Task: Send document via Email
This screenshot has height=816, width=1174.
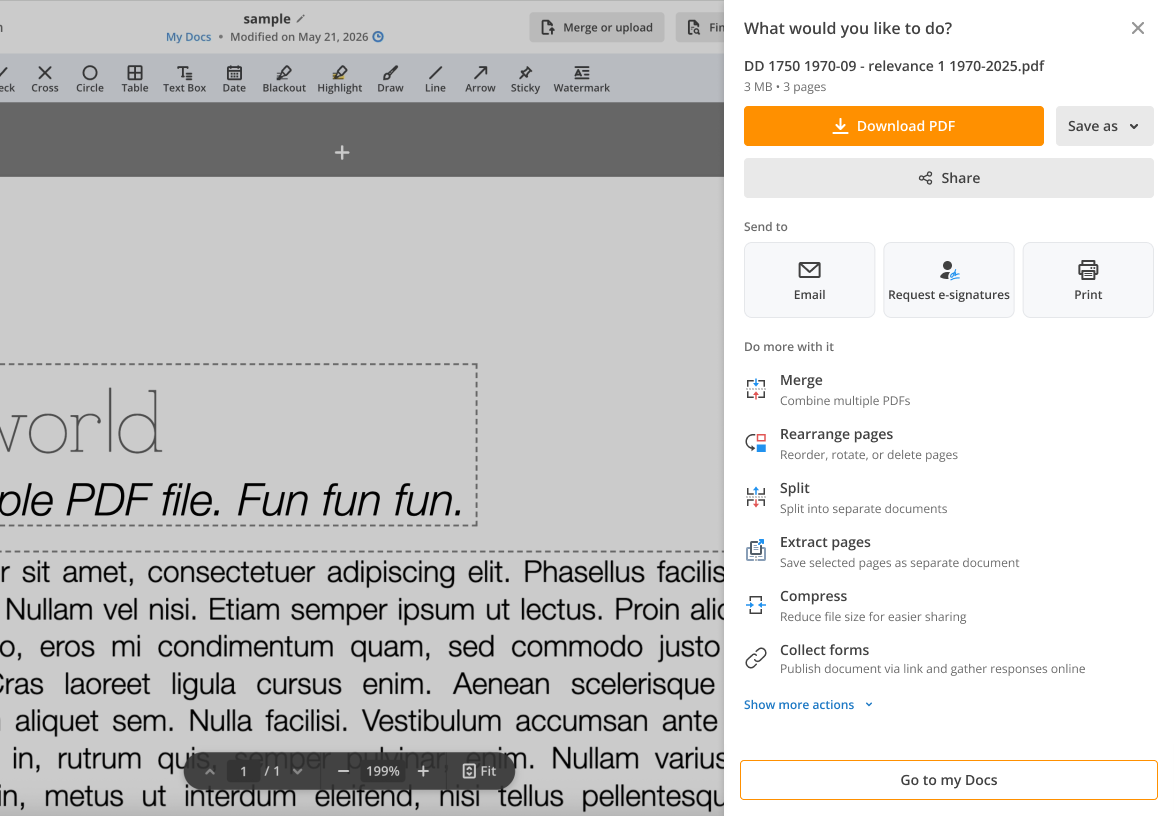Action: click(809, 280)
